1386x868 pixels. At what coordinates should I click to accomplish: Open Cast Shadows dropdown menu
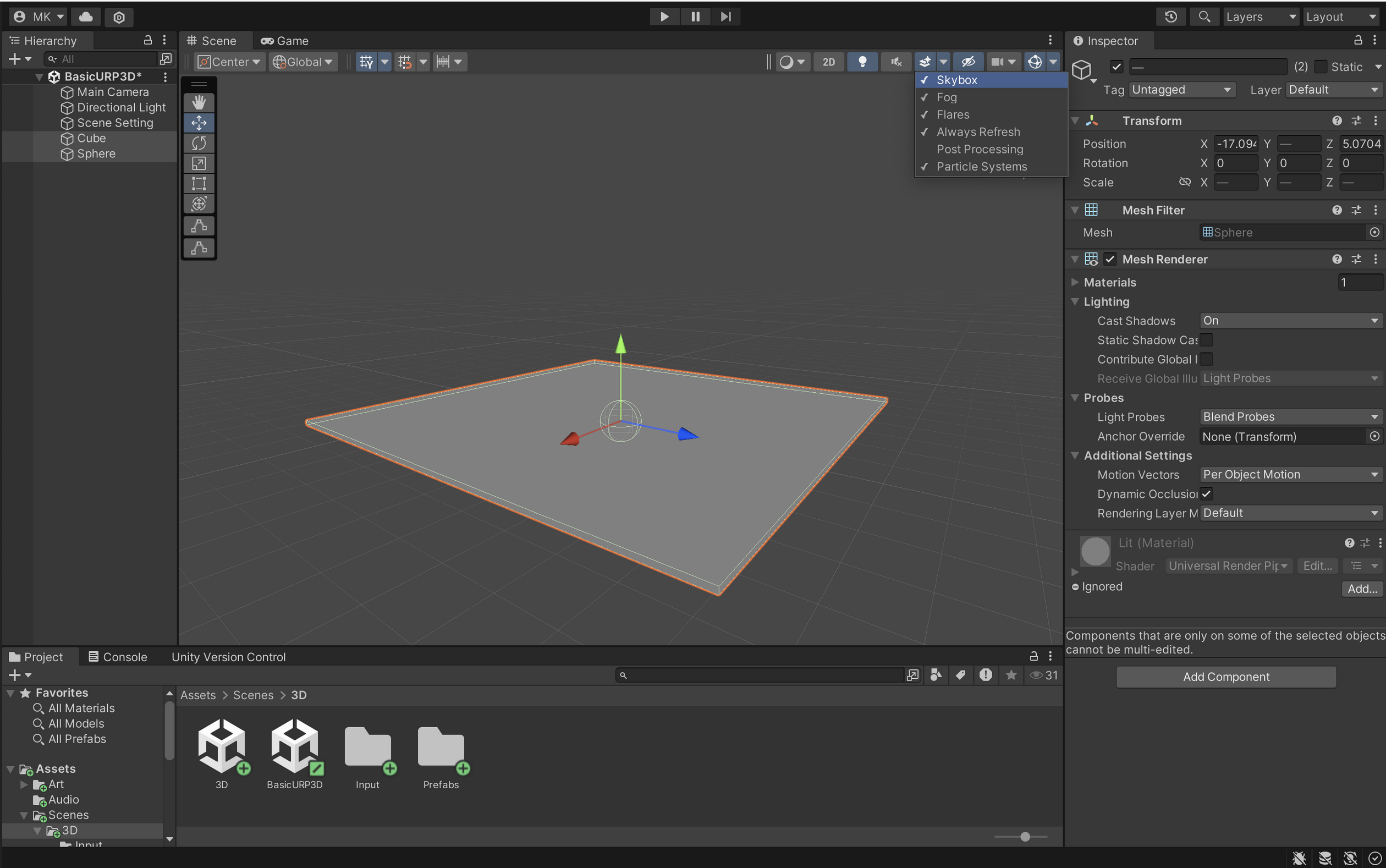[1290, 320]
